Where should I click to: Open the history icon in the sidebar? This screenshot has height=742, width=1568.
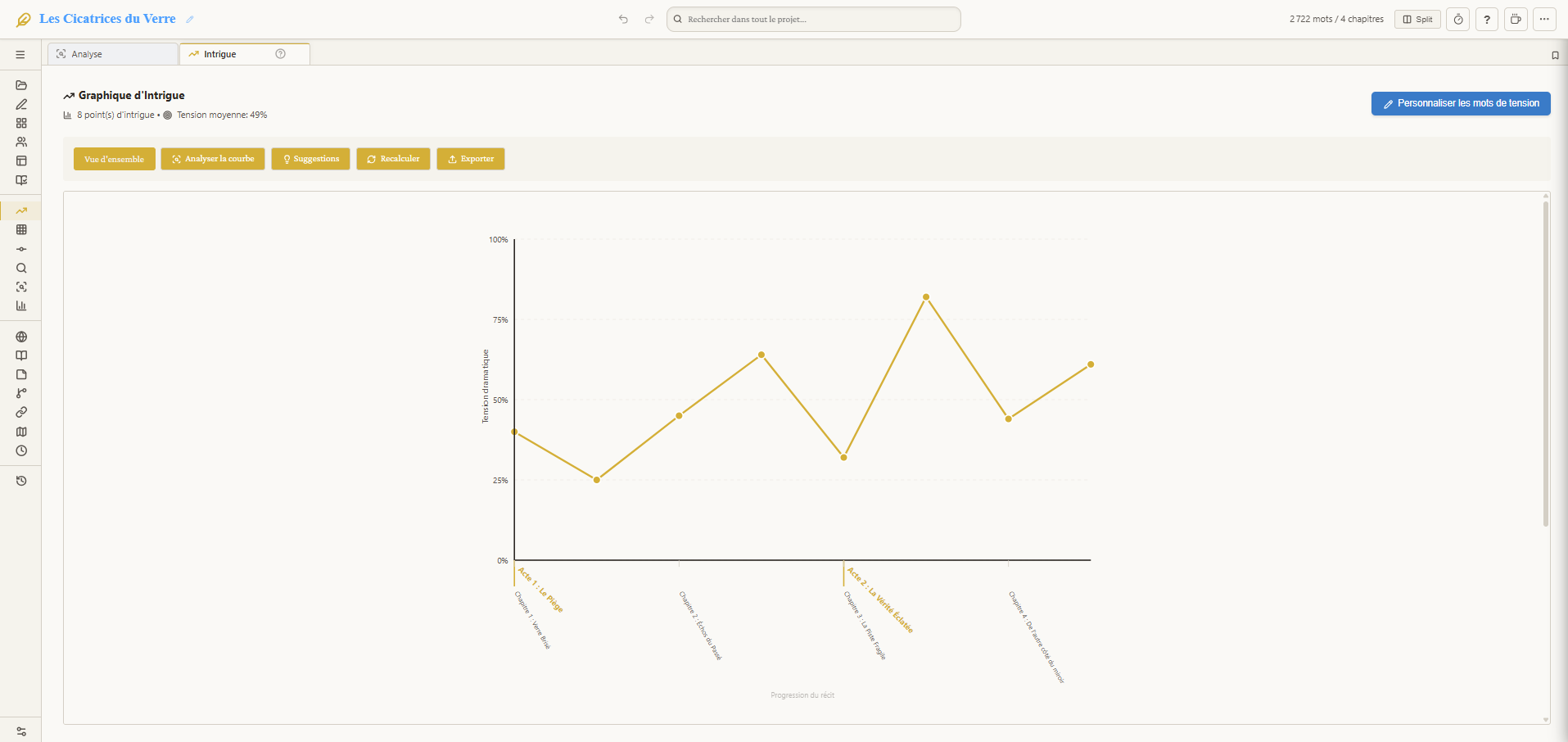point(21,481)
